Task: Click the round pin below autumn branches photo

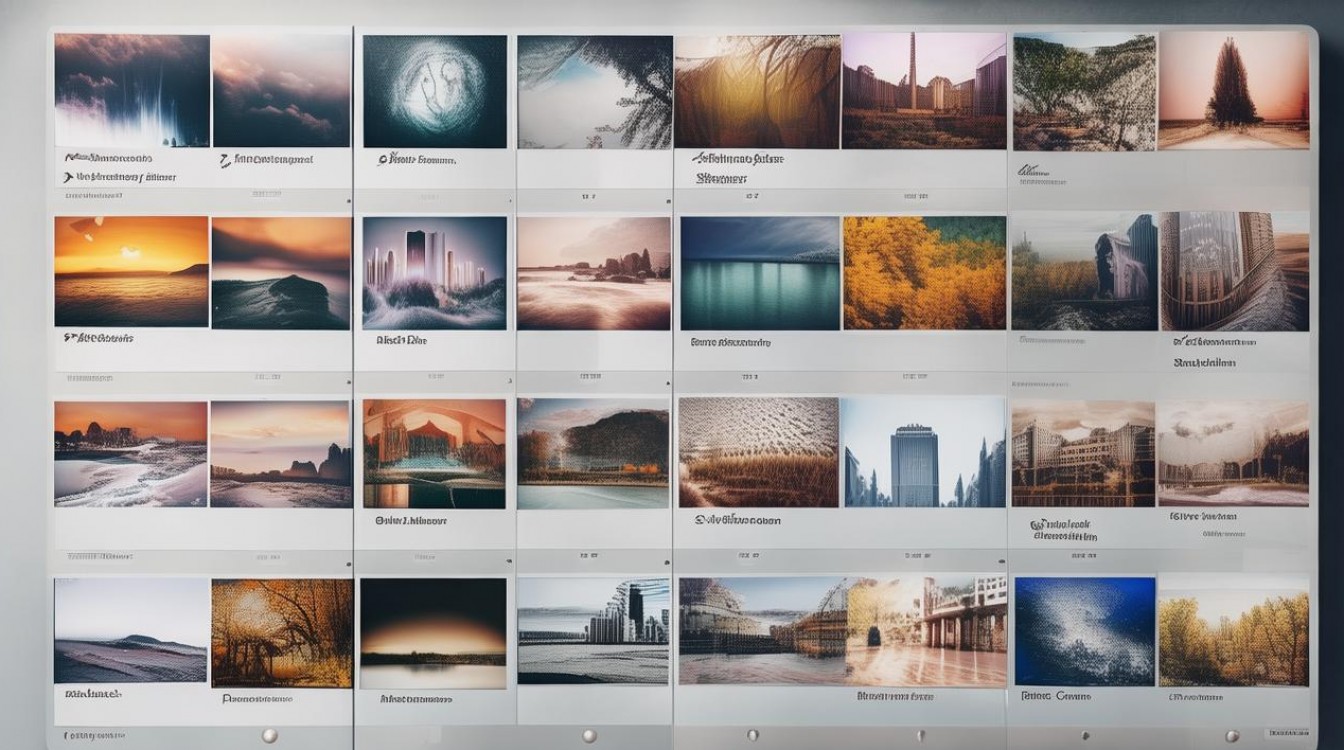Action: [268, 736]
